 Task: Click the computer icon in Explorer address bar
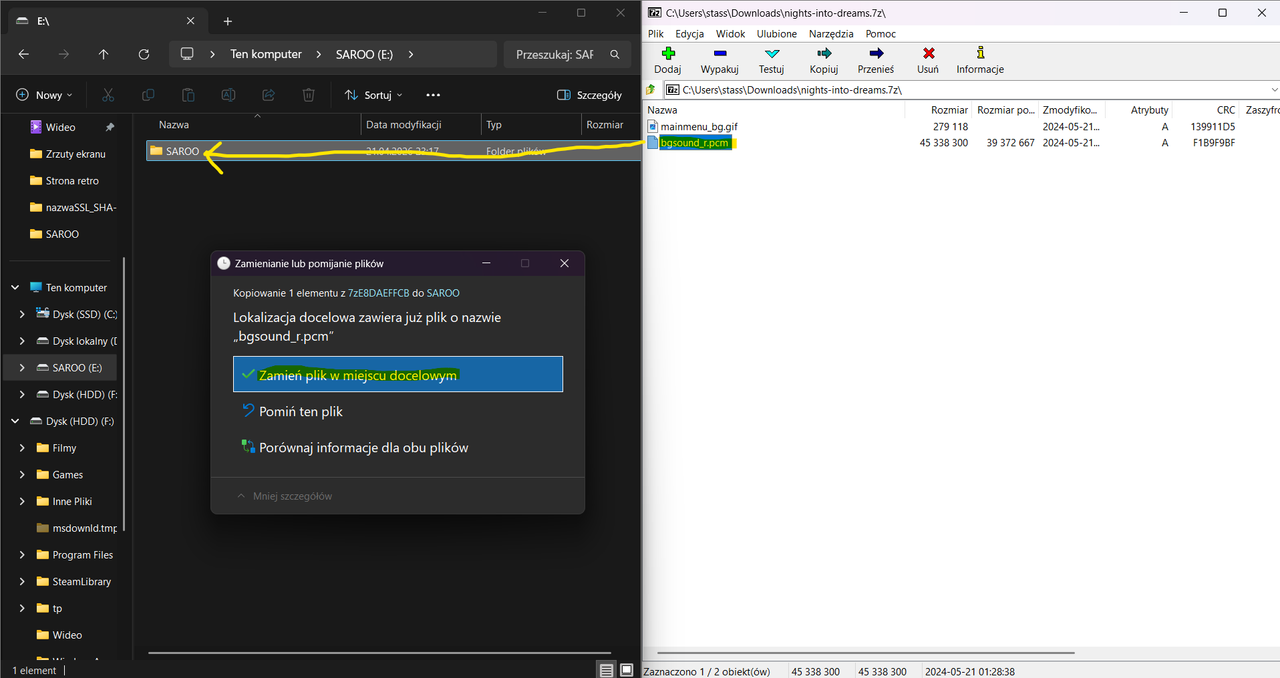(187, 54)
